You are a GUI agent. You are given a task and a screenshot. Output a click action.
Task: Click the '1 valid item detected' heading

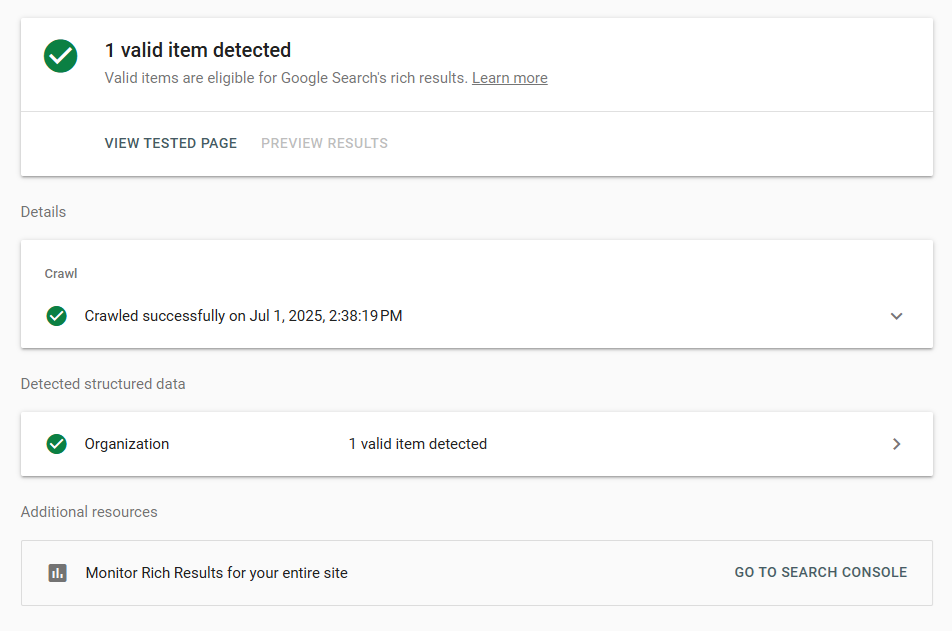point(198,50)
